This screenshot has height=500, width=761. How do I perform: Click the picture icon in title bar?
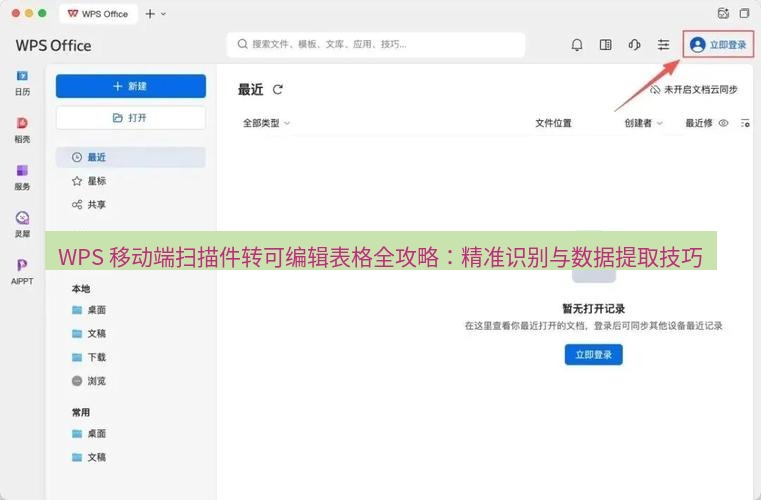[723, 14]
